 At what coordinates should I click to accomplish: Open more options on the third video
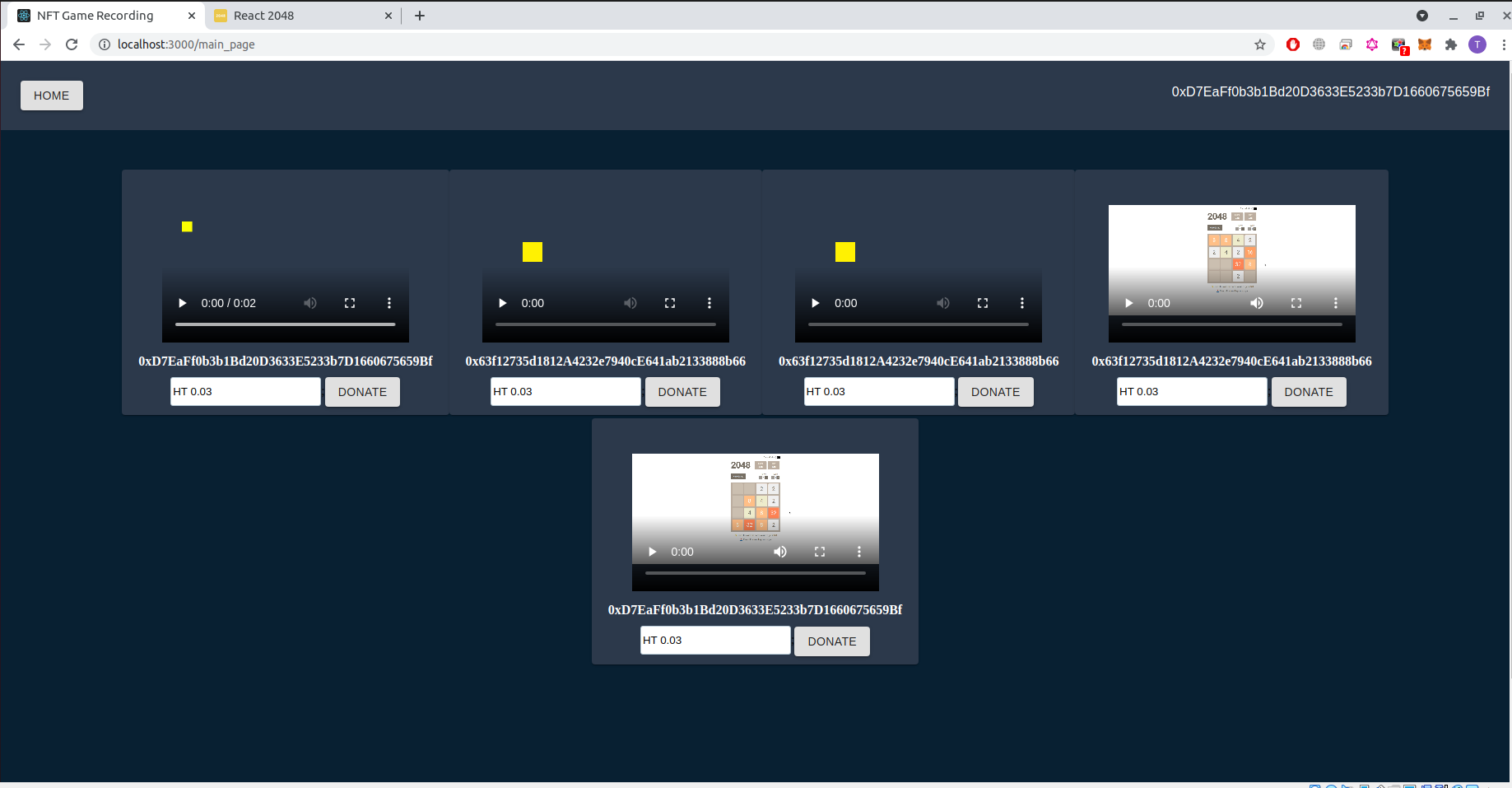pos(1022,303)
